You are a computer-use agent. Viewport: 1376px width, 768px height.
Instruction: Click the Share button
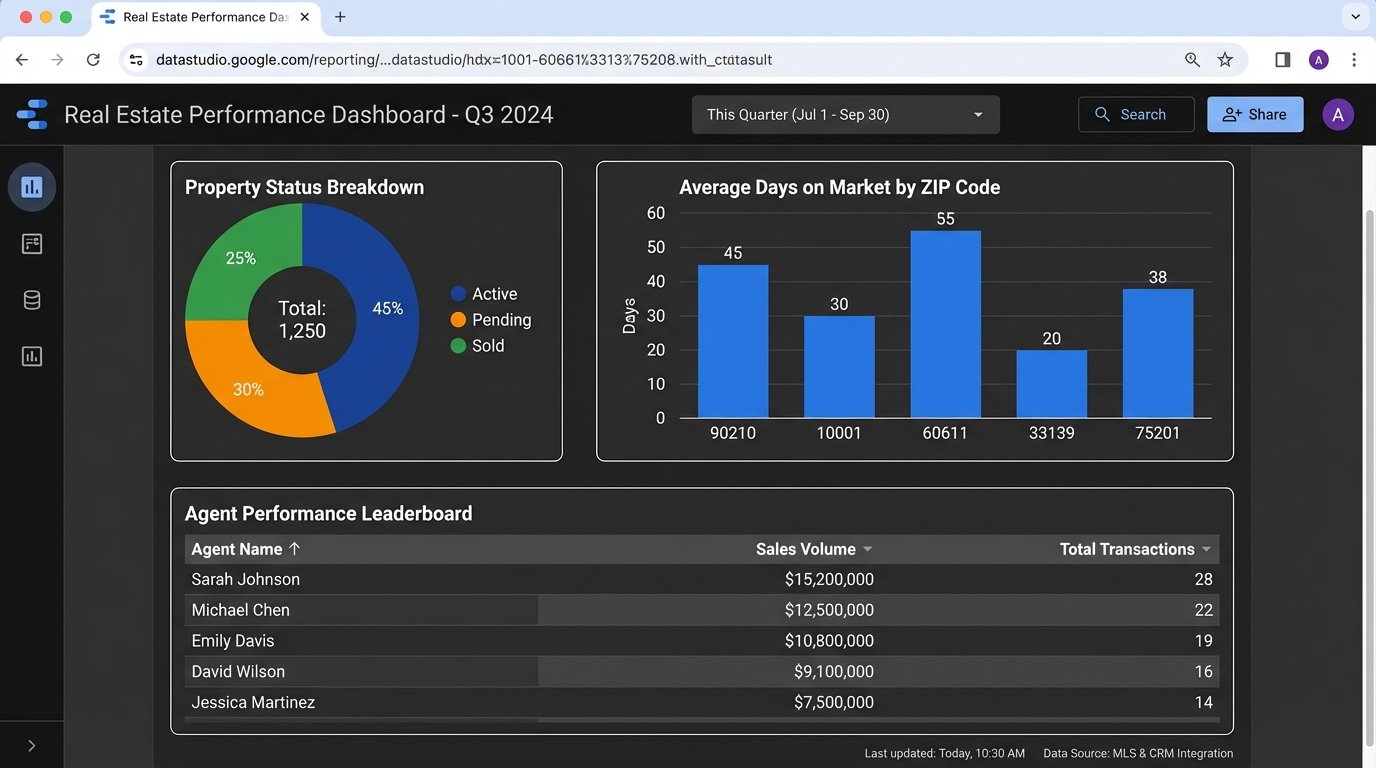(1255, 114)
